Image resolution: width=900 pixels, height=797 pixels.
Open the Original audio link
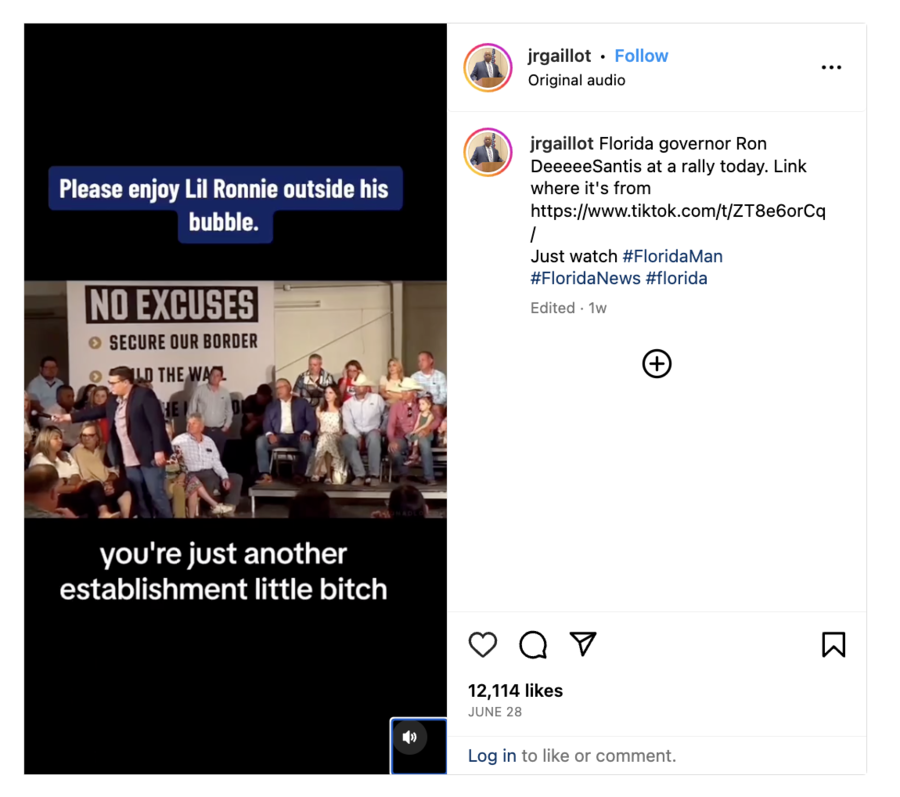pyautogui.click(x=576, y=80)
